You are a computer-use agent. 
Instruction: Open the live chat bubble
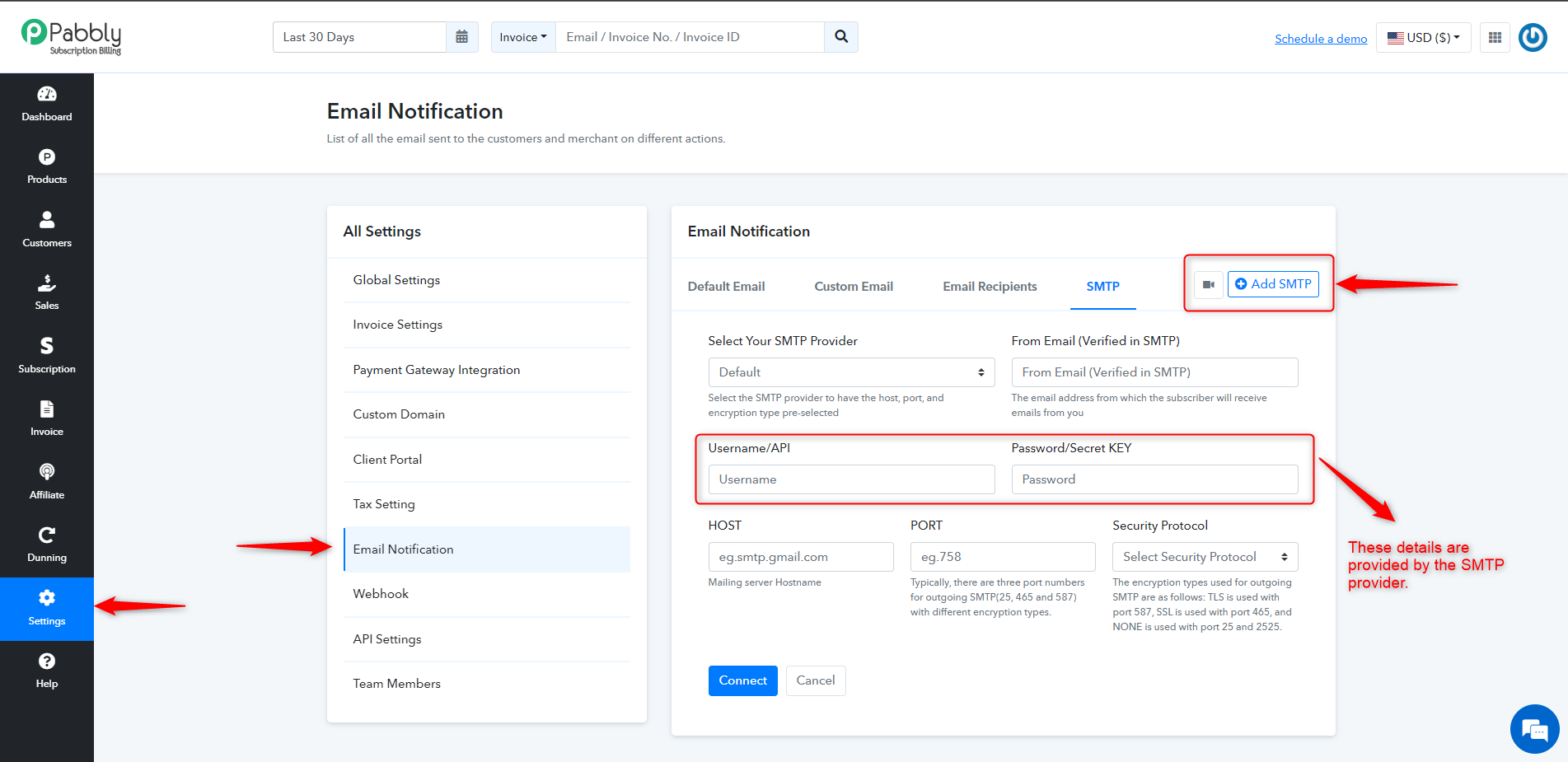coord(1534,729)
